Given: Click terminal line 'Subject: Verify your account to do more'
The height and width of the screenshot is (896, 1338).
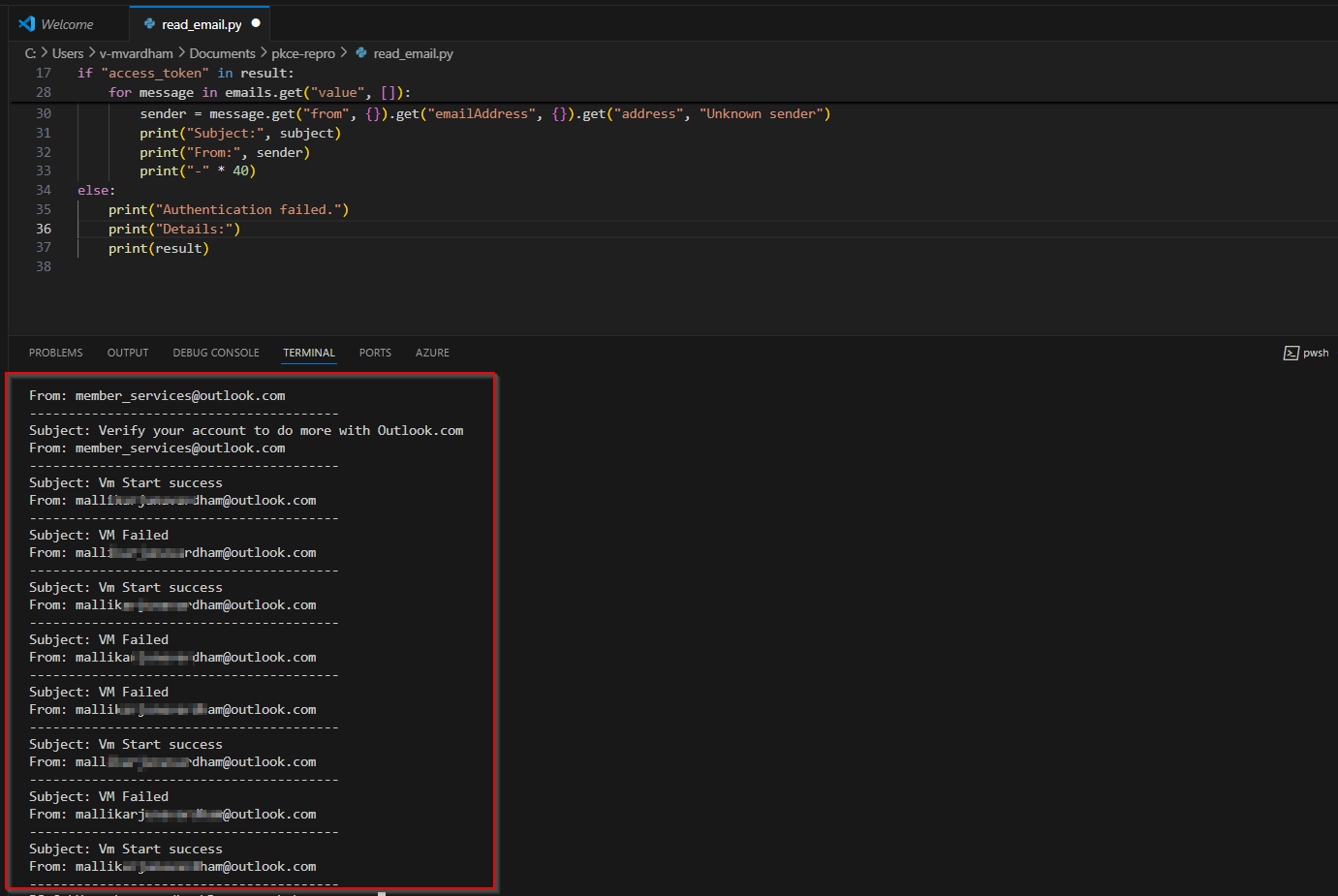Looking at the screenshot, I should [x=246, y=430].
